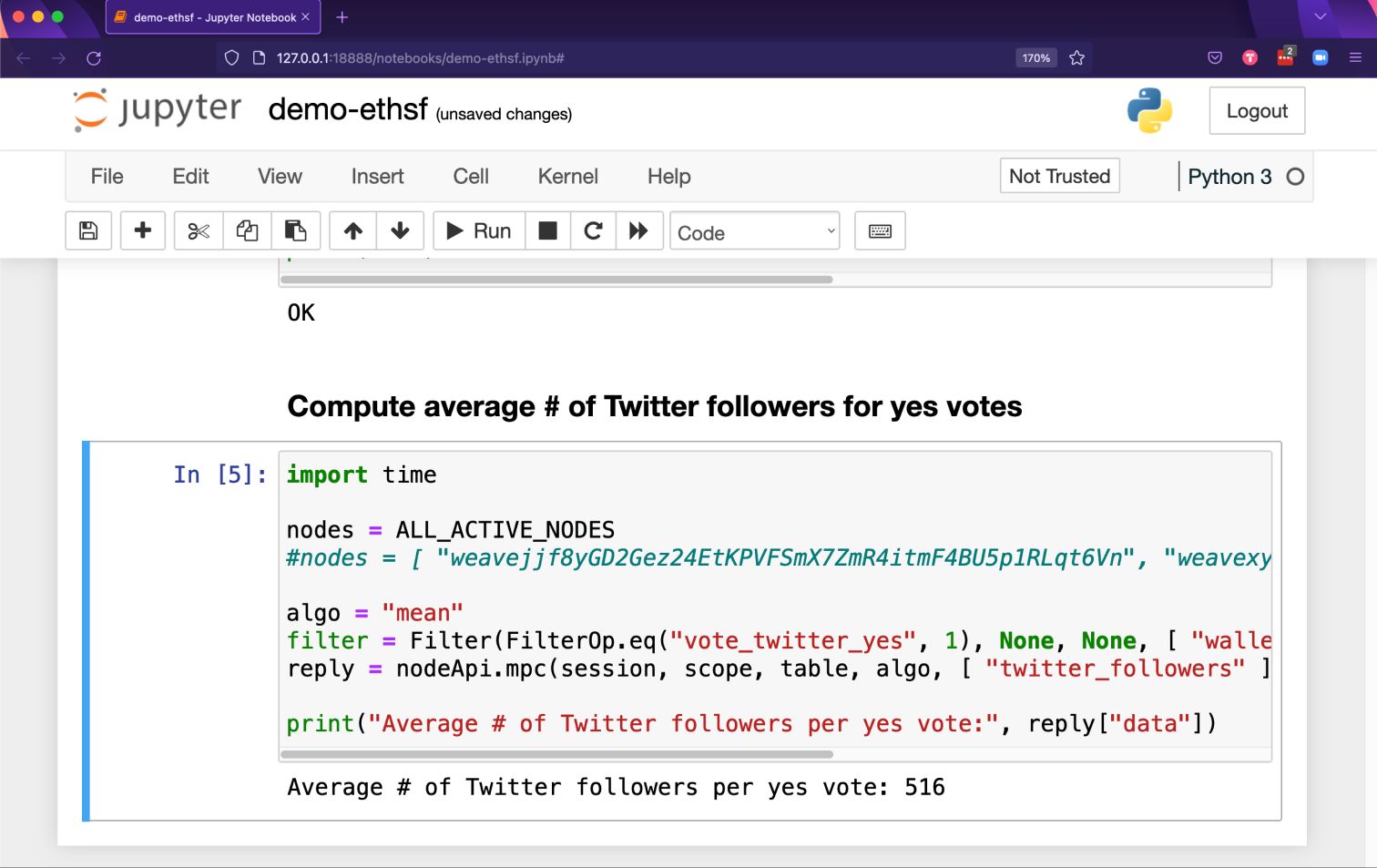Save and checkpoint the notebook

[88, 230]
